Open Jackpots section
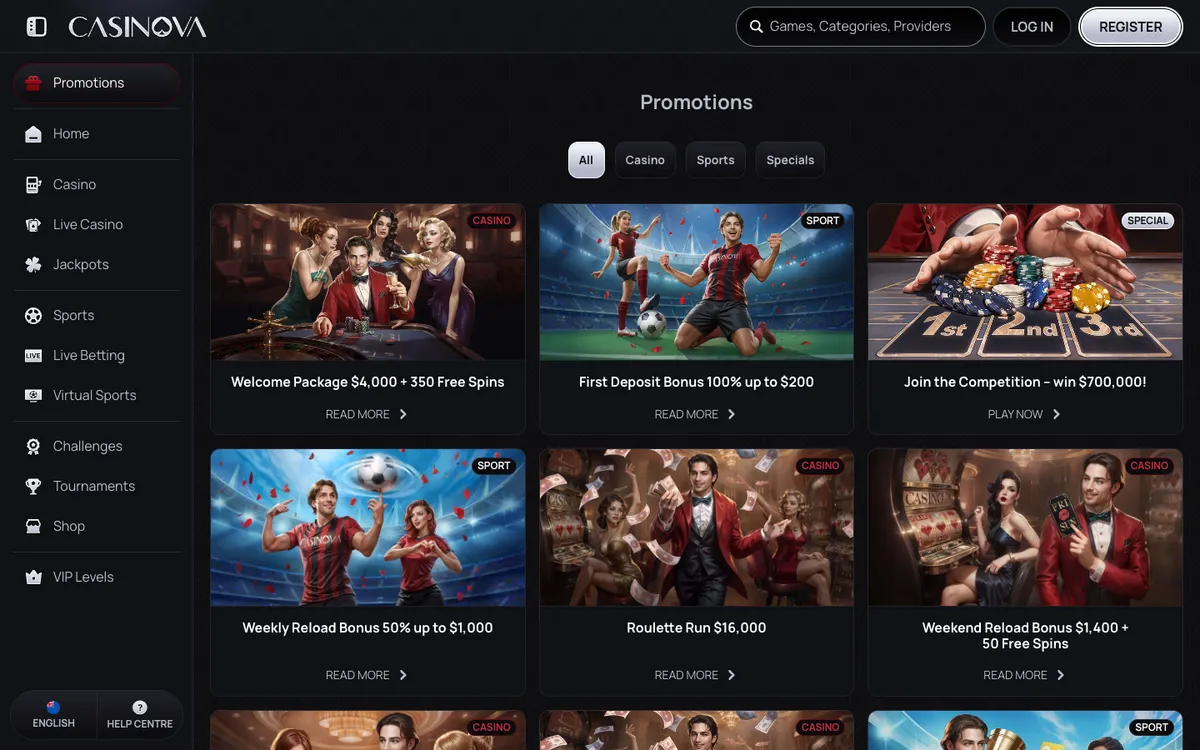Screen dimensions: 1200x750 (x=97, y=265)
